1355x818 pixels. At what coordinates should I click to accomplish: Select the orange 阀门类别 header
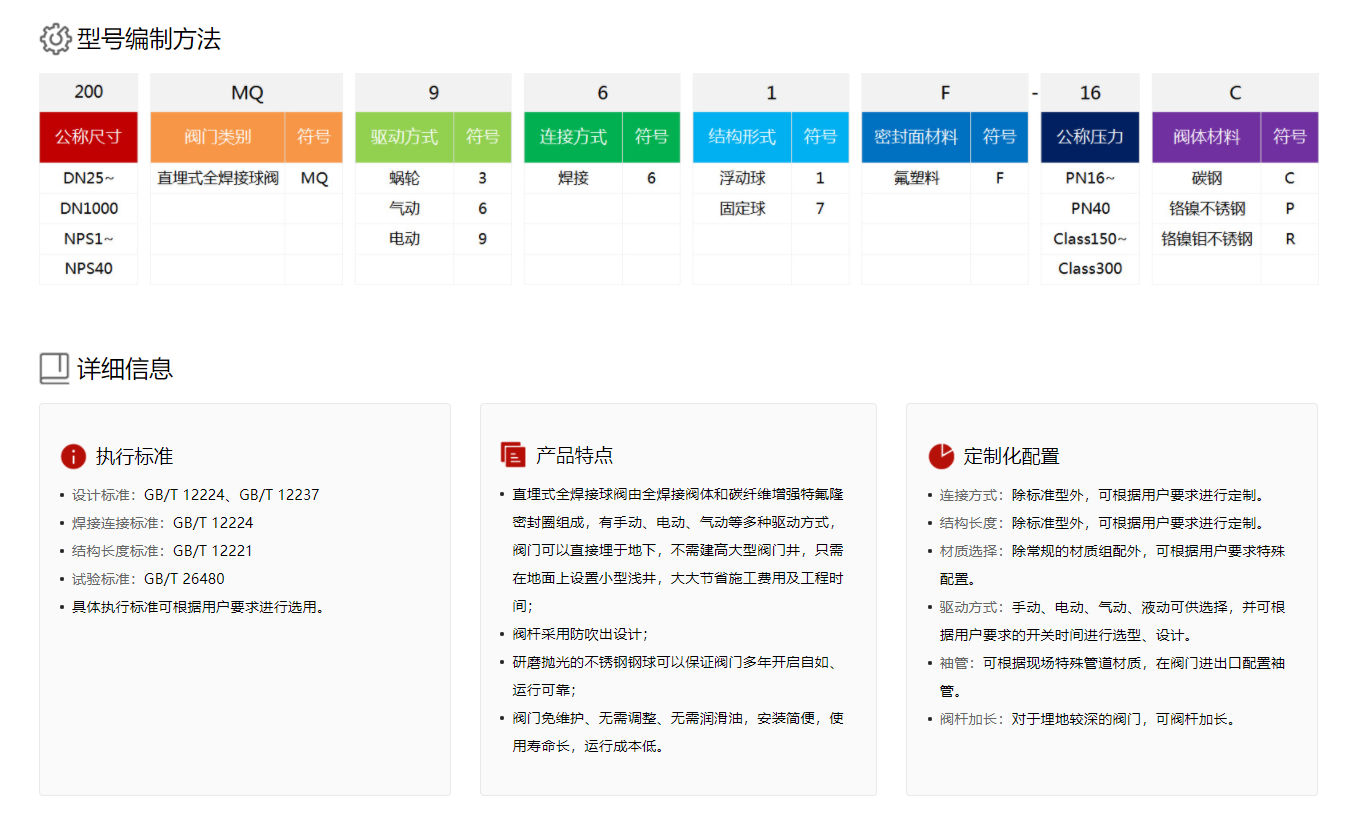pos(218,137)
